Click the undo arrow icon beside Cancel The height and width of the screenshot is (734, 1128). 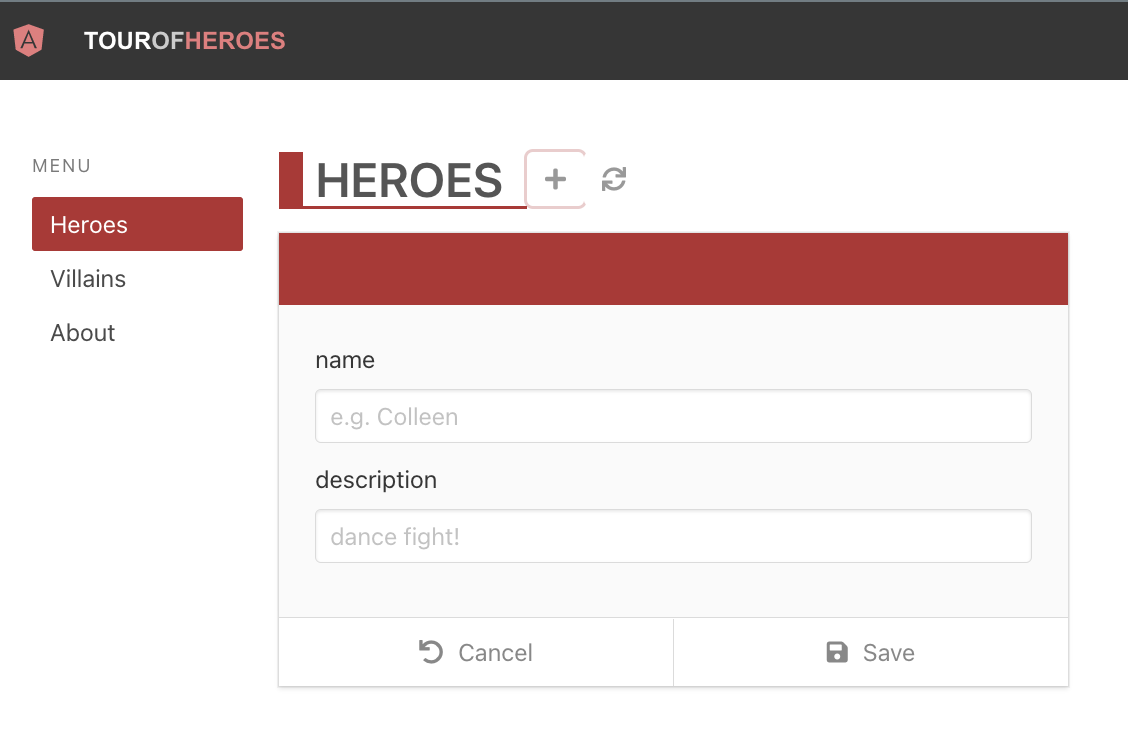coord(431,652)
